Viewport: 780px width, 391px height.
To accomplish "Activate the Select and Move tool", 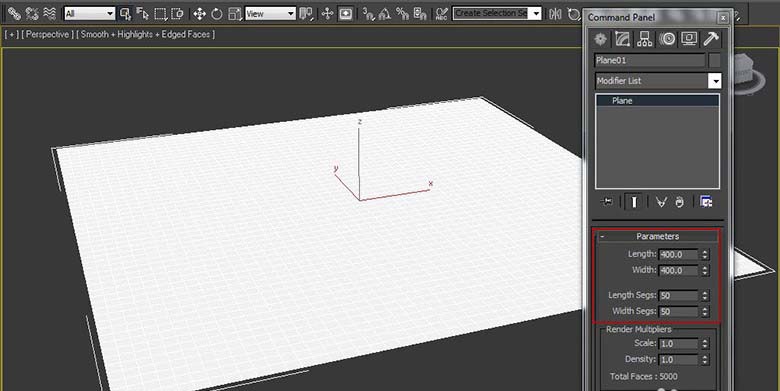I will tap(199, 14).
